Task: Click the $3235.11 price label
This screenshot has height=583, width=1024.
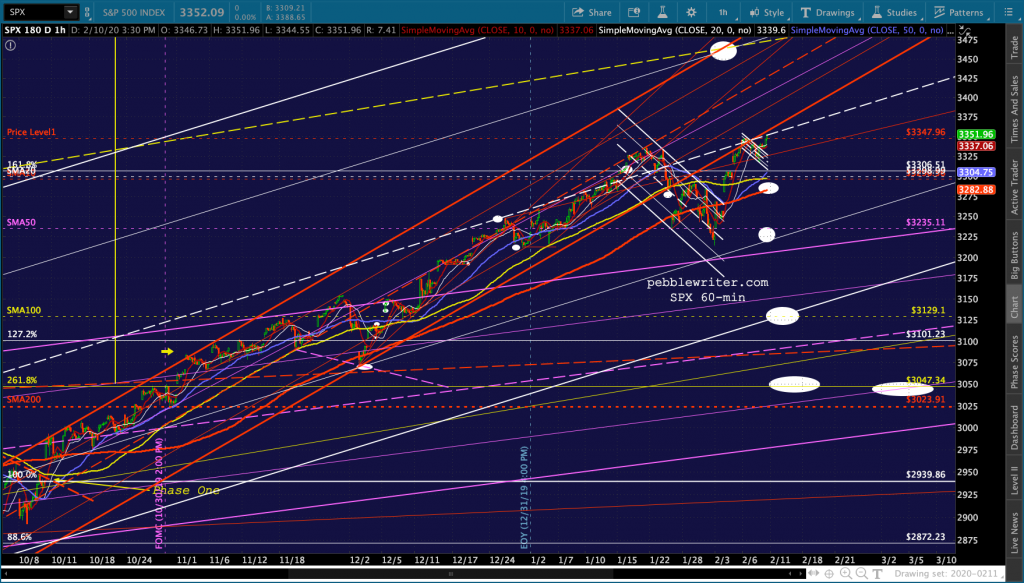Action: point(925,222)
